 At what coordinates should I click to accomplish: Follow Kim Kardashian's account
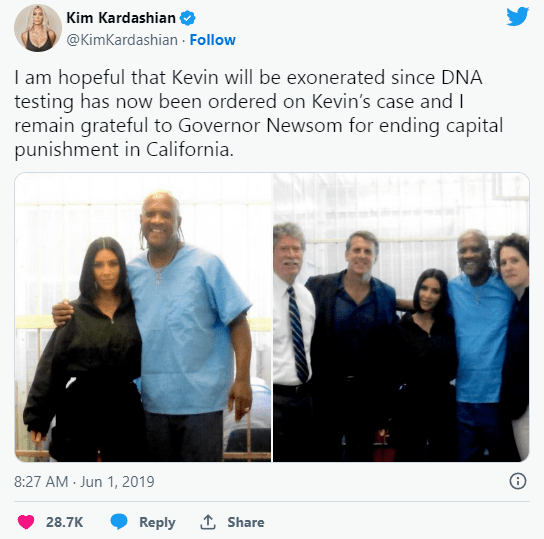pyautogui.click(x=213, y=40)
